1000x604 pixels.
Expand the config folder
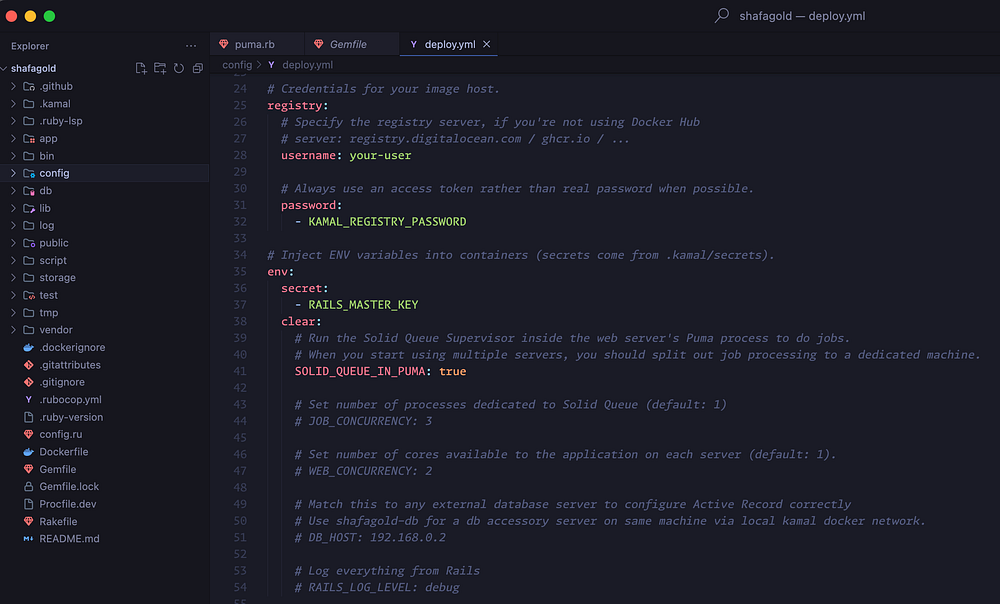point(54,173)
